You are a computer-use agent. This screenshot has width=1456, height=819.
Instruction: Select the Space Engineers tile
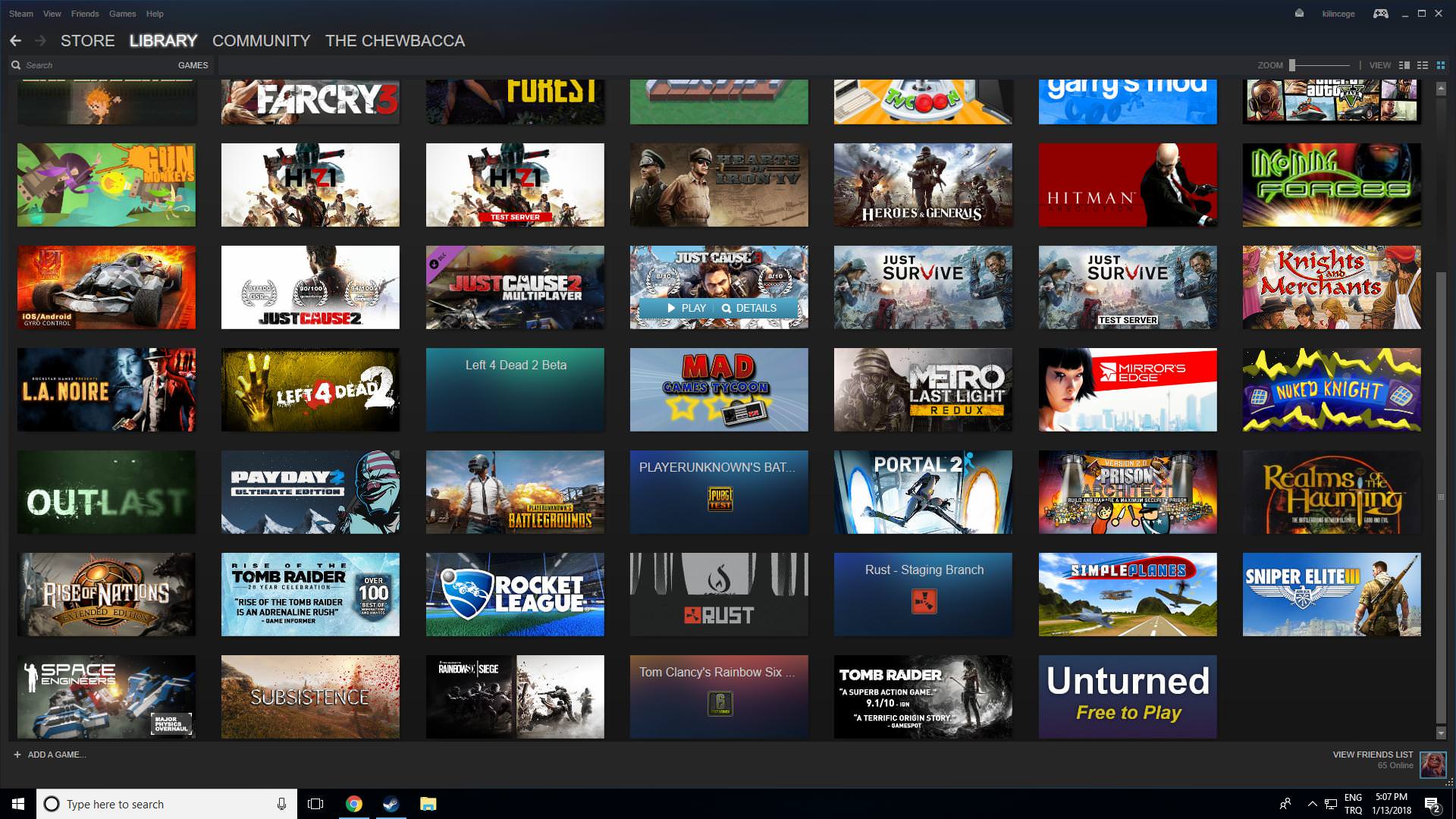[x=106, y=697]
